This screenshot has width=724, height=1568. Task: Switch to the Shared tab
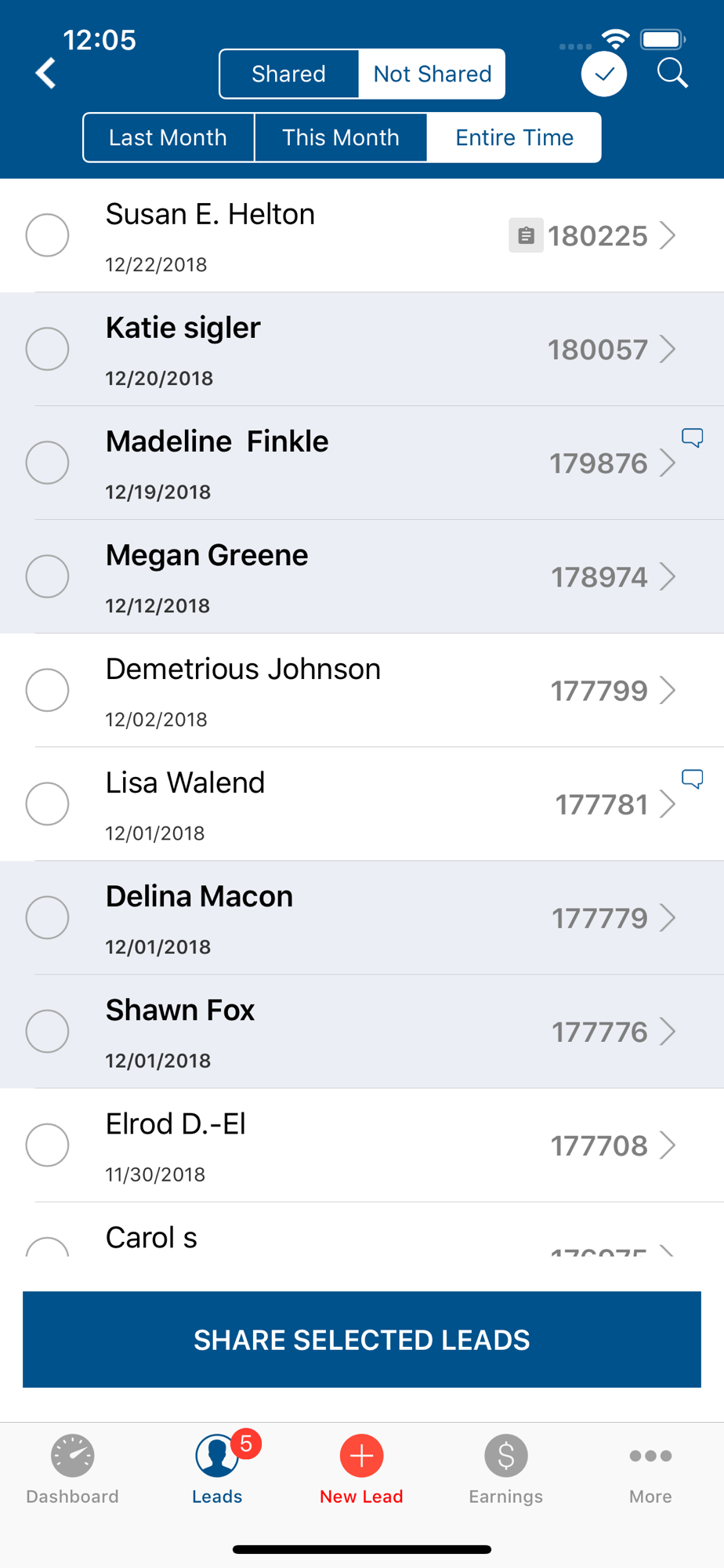(x=289, y=74)
